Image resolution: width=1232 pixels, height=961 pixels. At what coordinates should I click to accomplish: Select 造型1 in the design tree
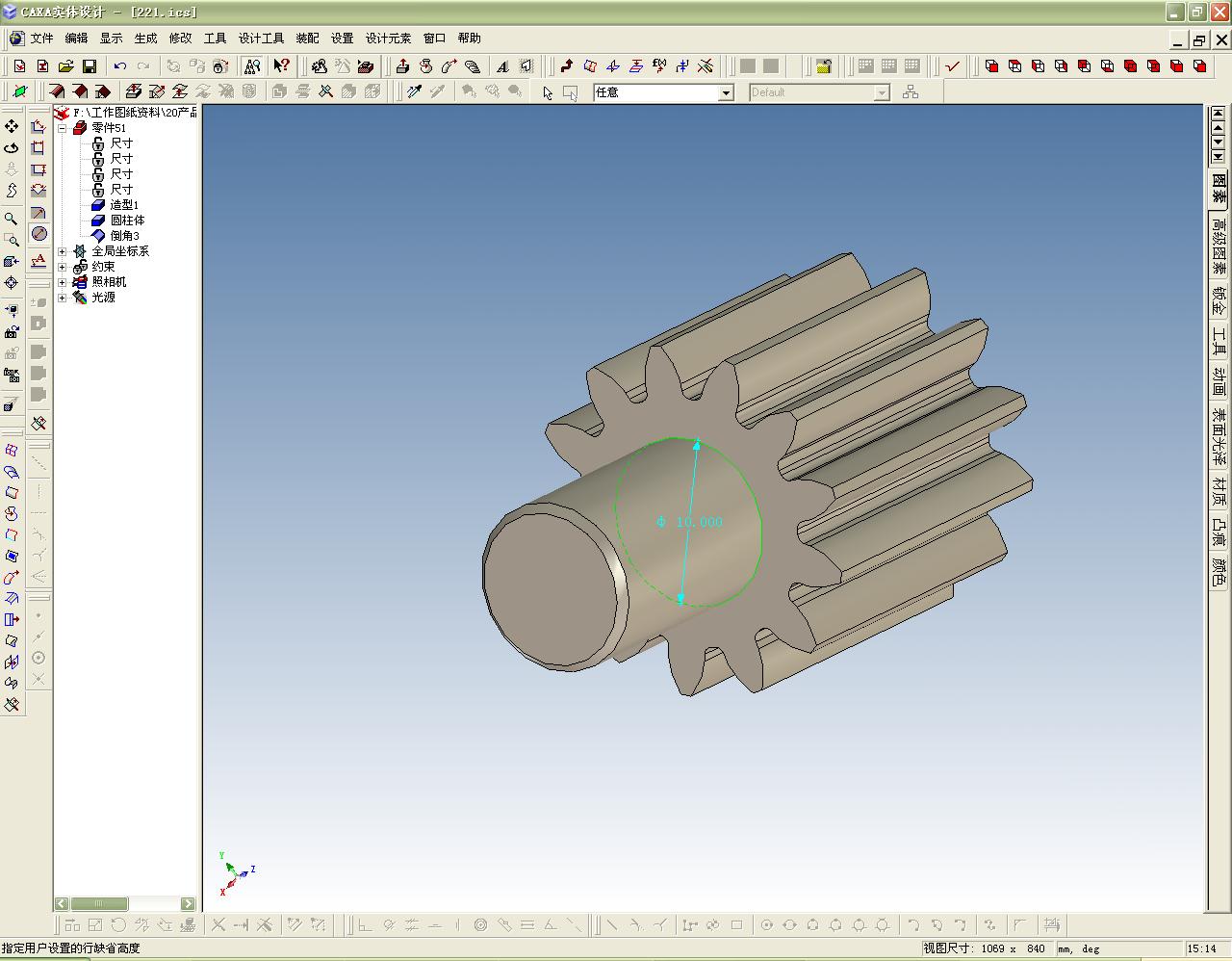[x=124, y=205]
